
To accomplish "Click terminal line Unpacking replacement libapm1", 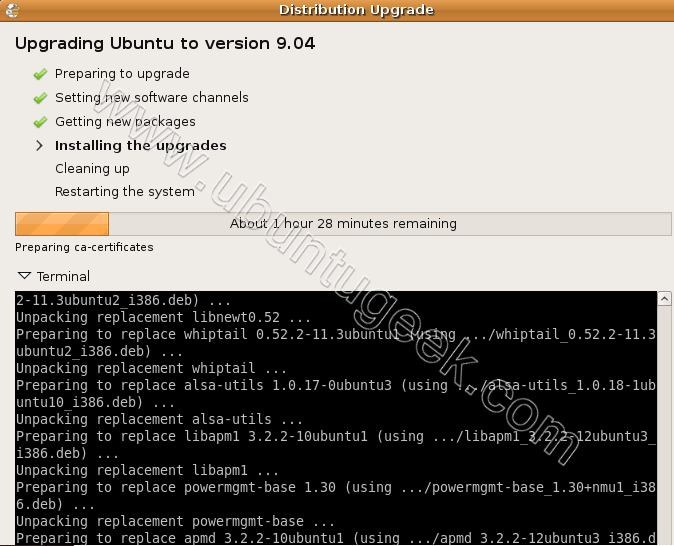I will pos(147,470).
